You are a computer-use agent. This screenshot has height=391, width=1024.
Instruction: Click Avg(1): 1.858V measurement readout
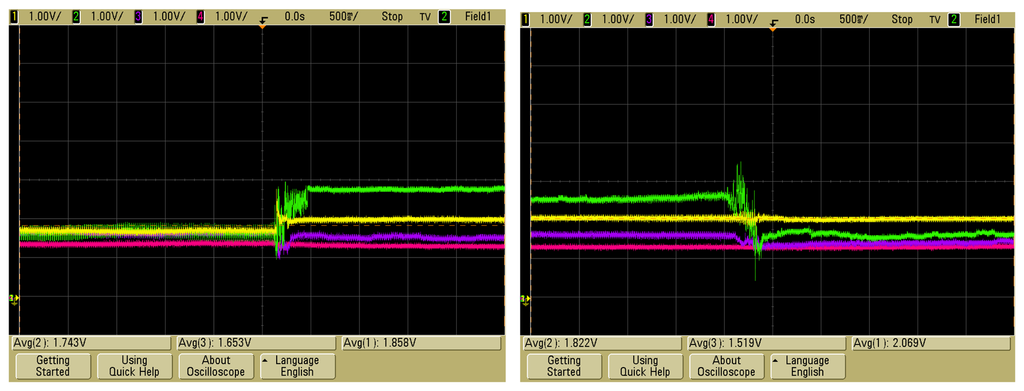coord(421,343)
